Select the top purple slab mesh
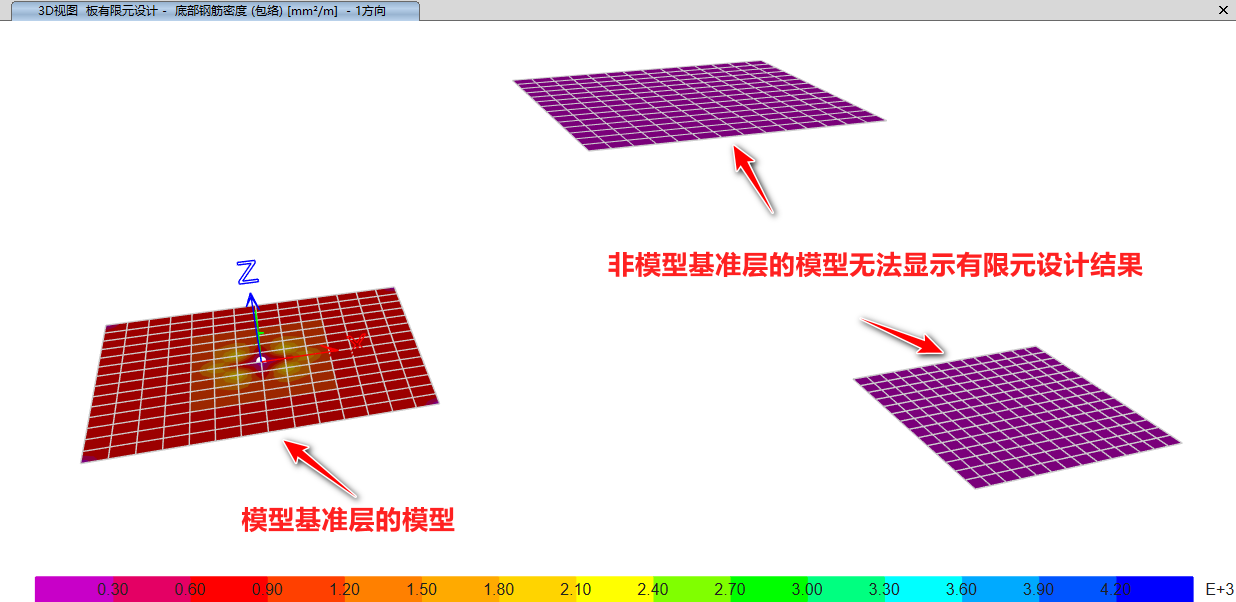 coord(700,105)
